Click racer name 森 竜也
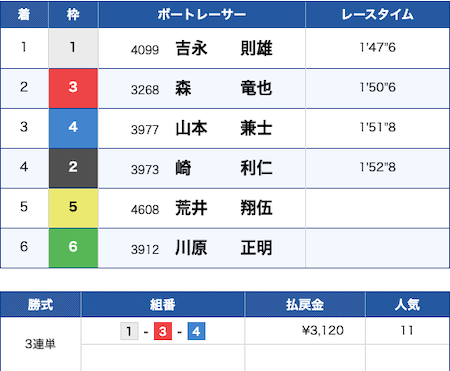 pos(224,88)
